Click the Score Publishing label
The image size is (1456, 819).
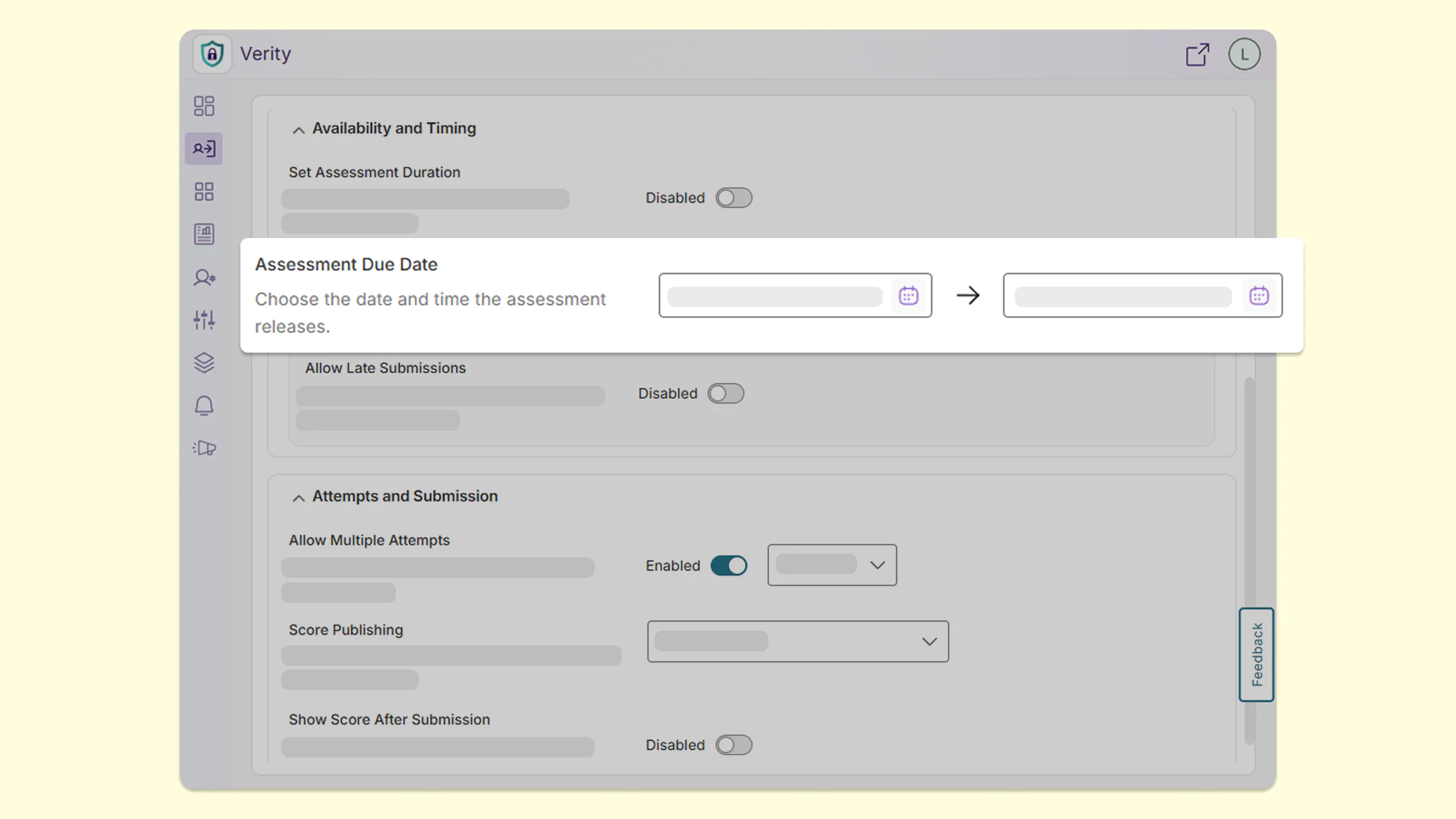[346, 630]
